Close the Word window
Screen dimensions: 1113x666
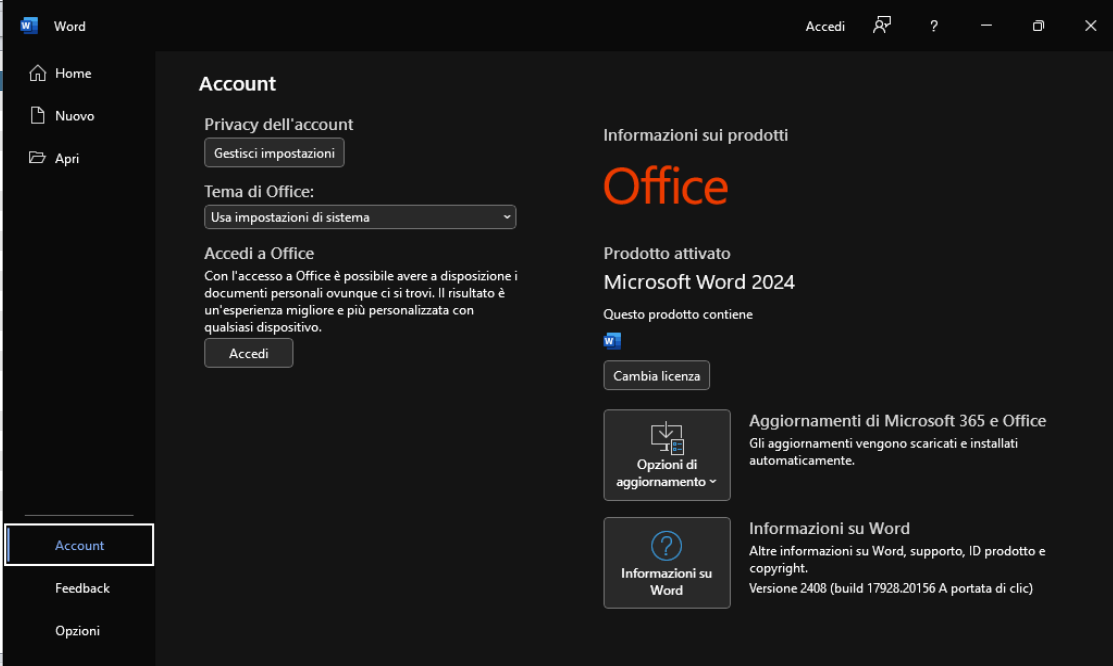click(1090, 26)
